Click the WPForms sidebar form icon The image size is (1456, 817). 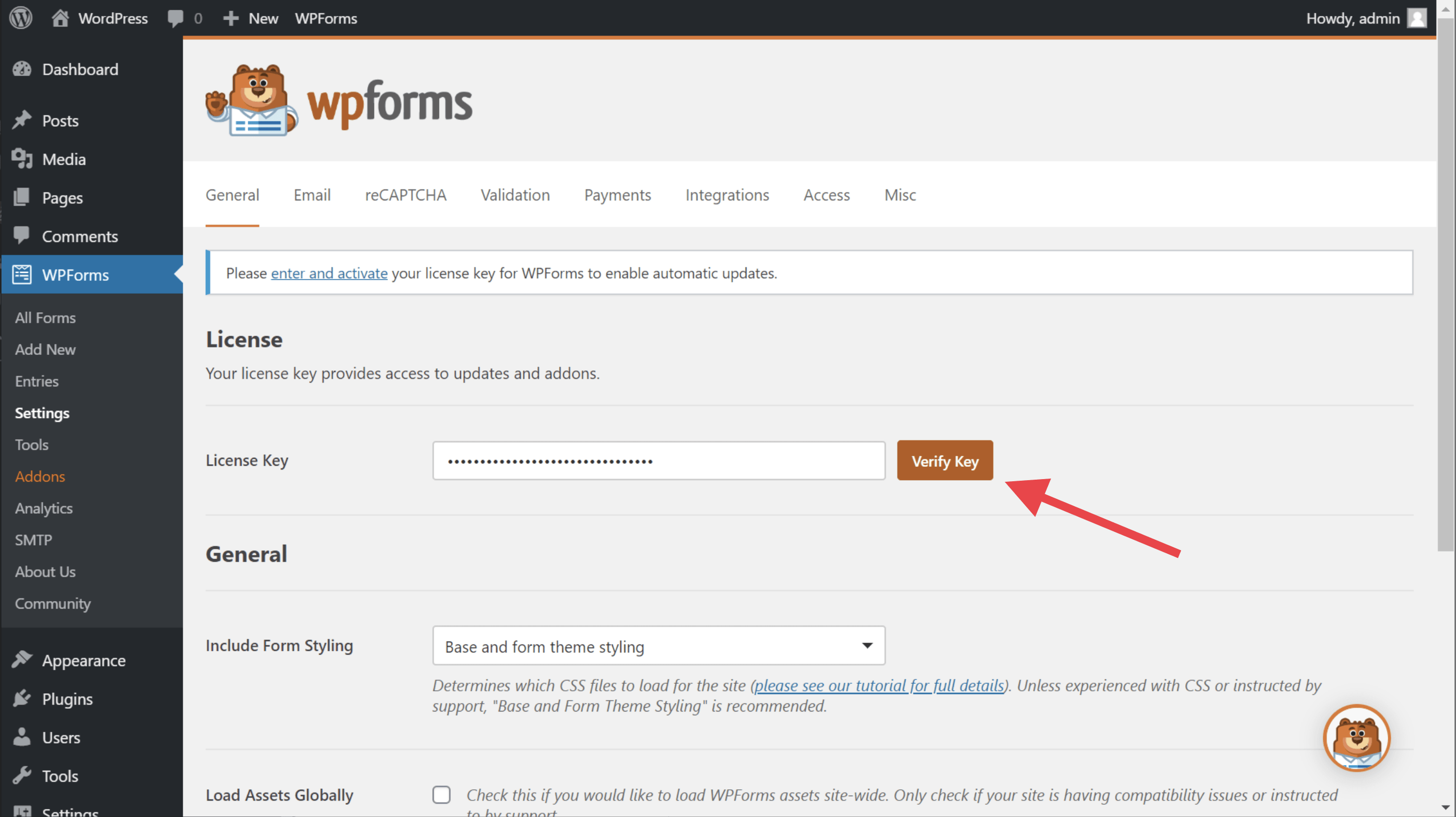click(x=22, y=275)
